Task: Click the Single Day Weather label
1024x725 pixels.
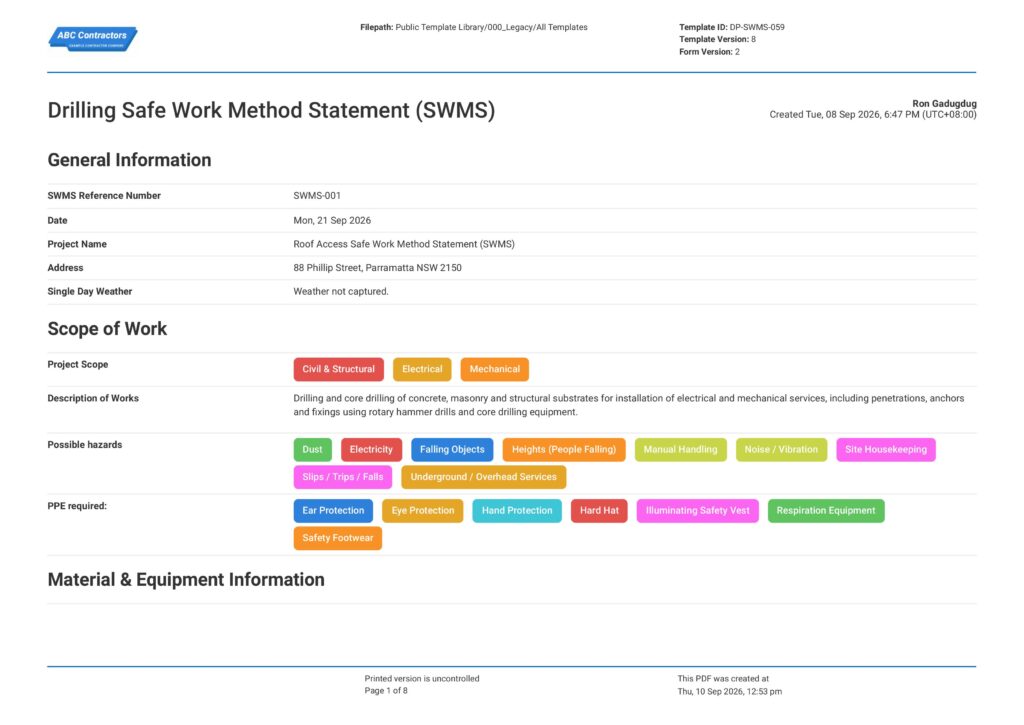Action: [89, 291]
